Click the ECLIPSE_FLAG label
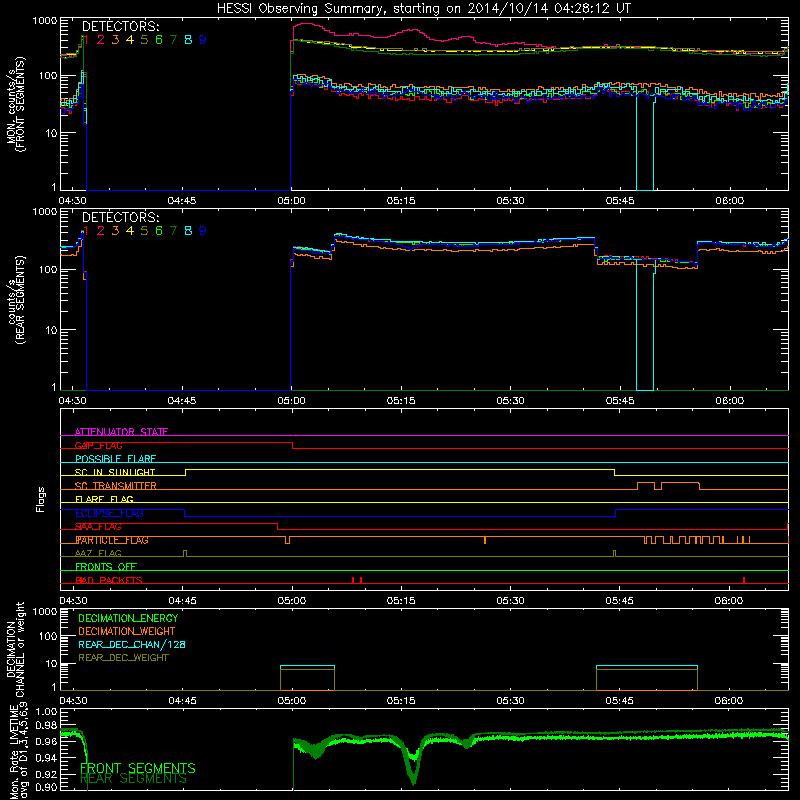This screenshot has width=800, height=800. (109, 513)
